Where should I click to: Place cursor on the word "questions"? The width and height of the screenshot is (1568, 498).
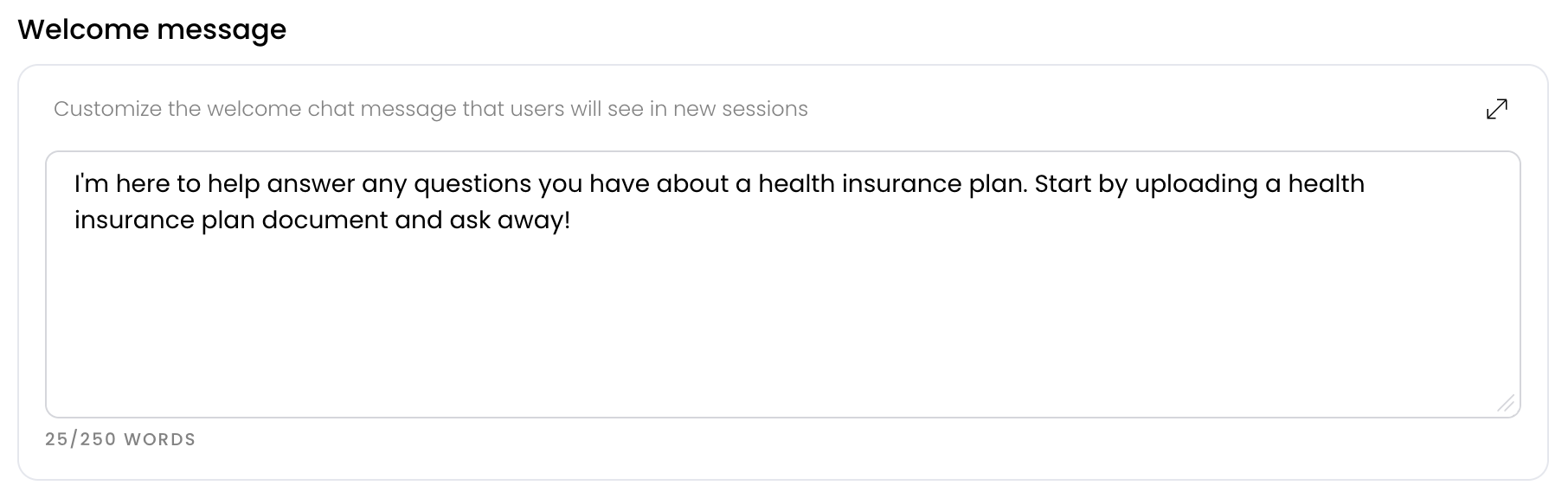[472, 184]
